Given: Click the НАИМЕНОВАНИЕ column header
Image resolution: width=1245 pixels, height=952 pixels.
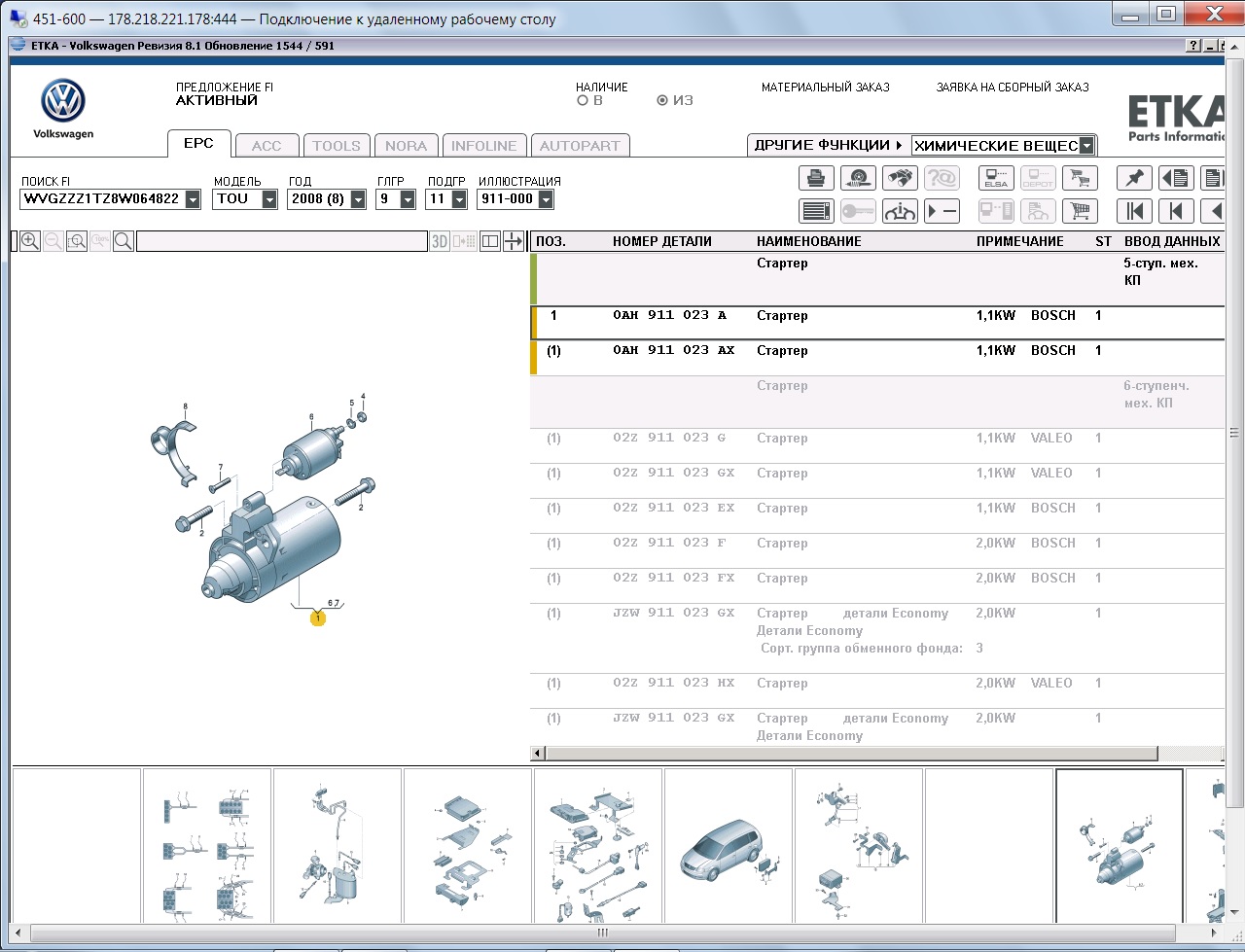Looking at the screenshot, I should [809, 241].
